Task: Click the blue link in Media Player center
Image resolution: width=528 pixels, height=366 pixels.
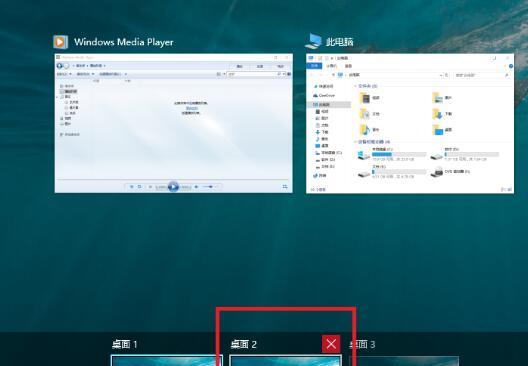Action: pyautogui.click(x=191, y=108)
